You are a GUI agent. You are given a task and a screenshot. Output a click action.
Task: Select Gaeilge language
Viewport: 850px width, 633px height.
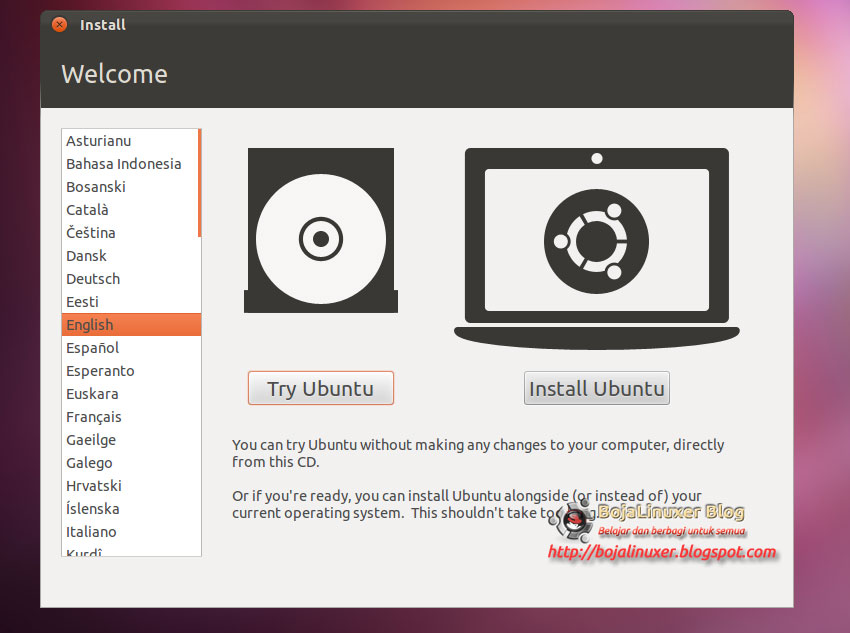(131, 440)
